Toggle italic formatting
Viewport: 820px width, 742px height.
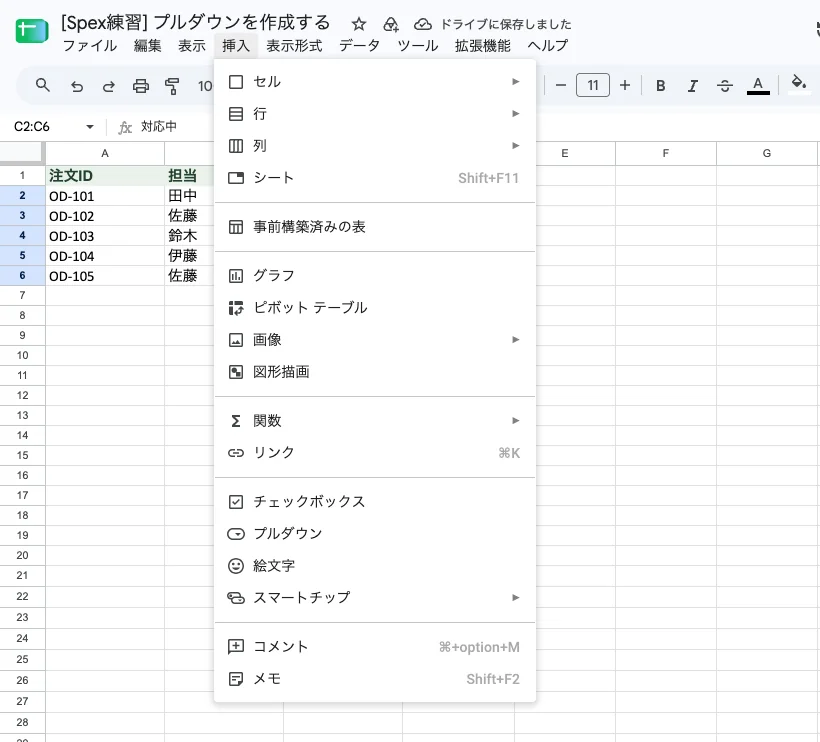pyautogui.click(x=692, y=86)
